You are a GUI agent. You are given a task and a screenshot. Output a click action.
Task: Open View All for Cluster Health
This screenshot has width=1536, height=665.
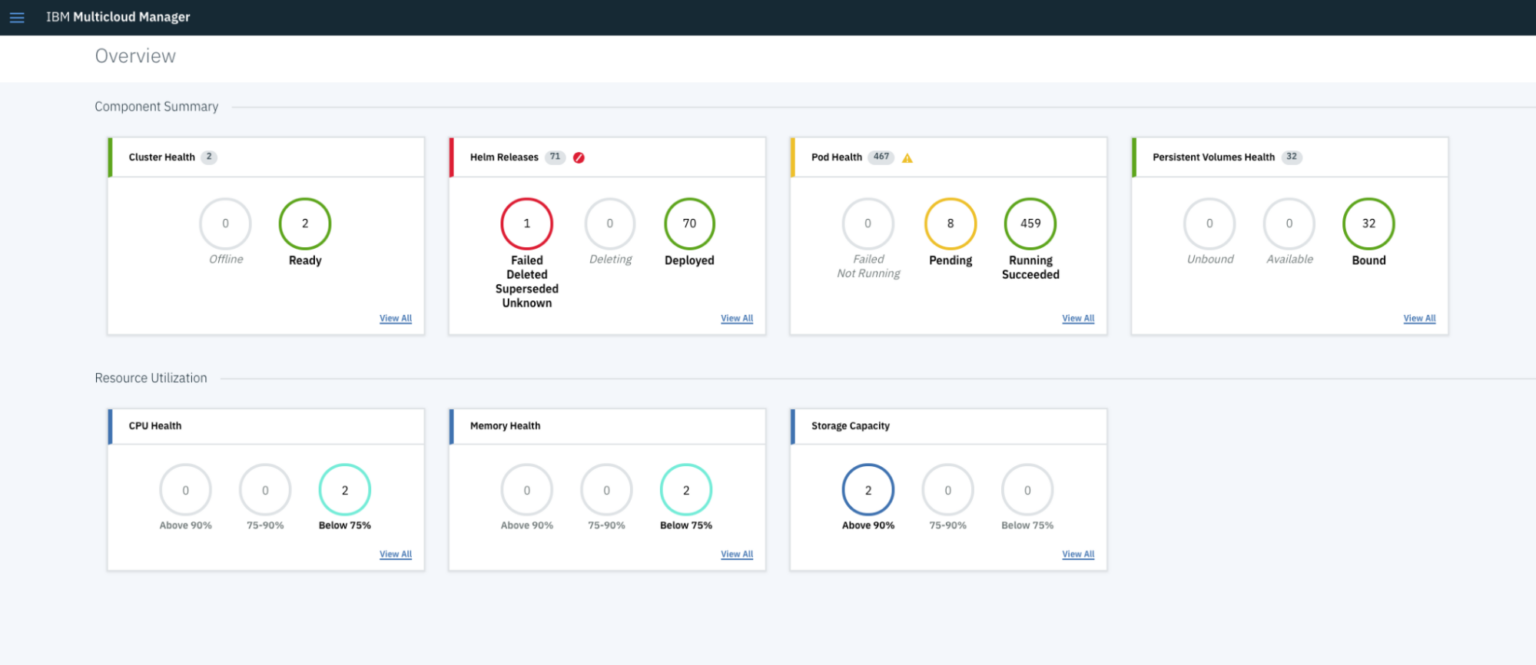tap(395, 318)
